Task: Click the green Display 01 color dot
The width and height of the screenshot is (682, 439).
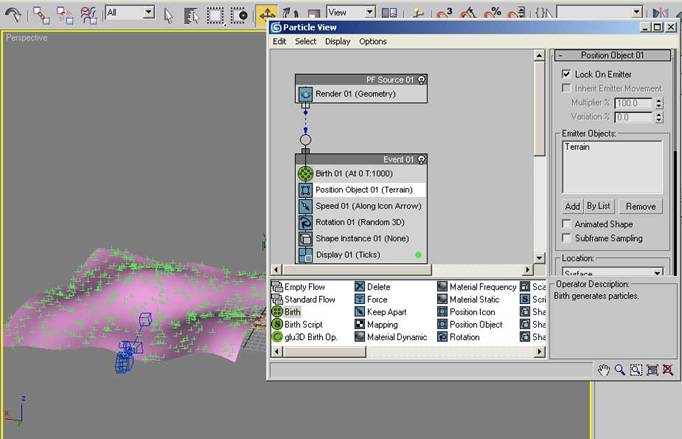Action: (x=419, y=255)
